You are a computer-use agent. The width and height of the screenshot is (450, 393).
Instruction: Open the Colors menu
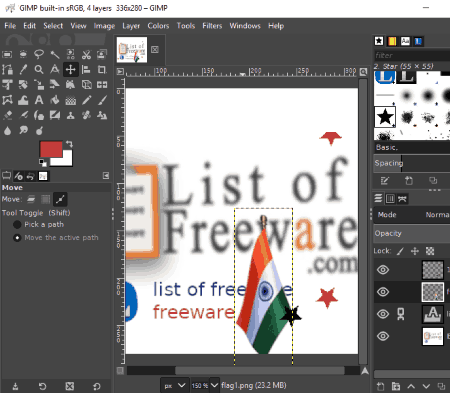[158, 26]
